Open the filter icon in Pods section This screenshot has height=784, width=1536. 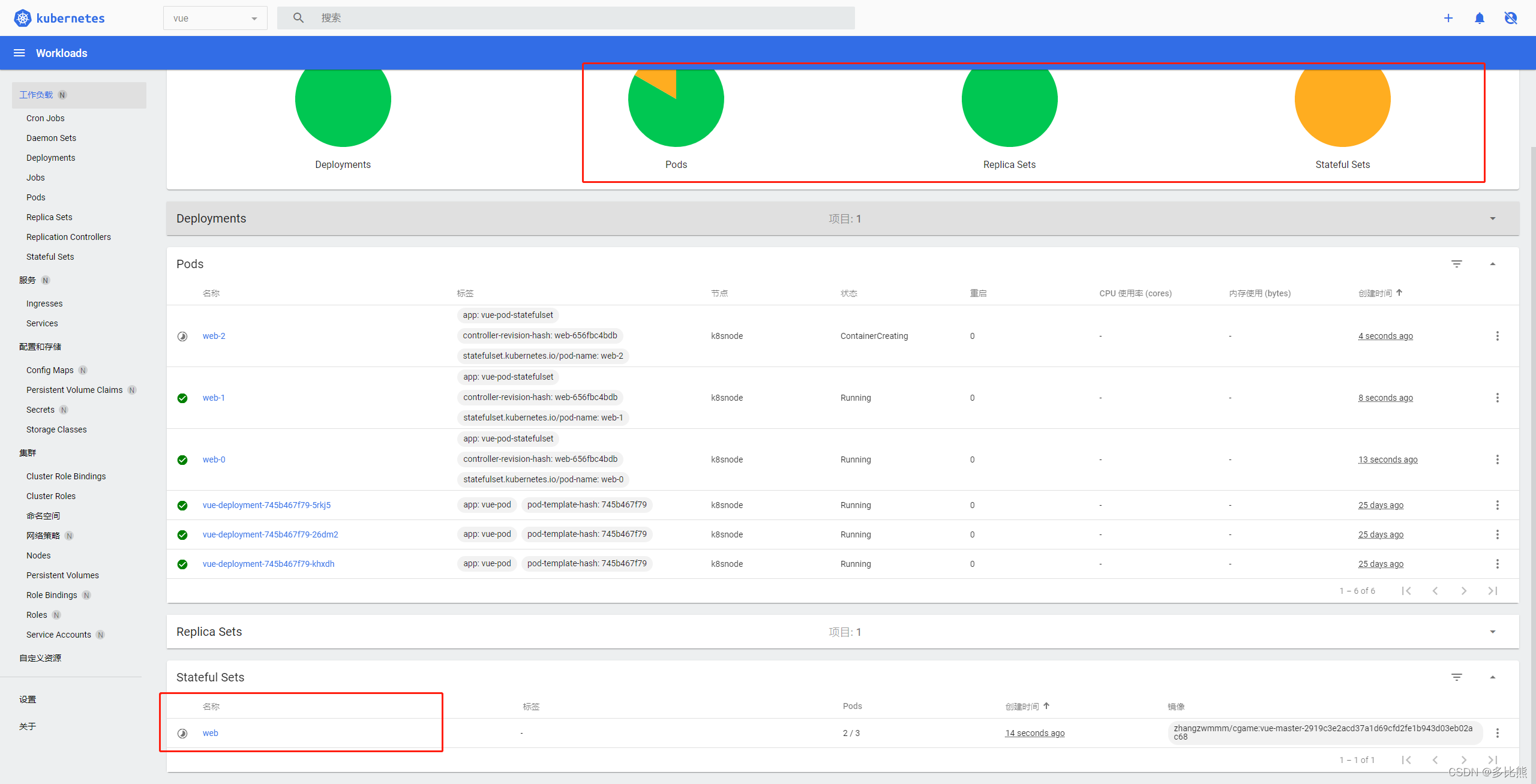pos(1457,264)
